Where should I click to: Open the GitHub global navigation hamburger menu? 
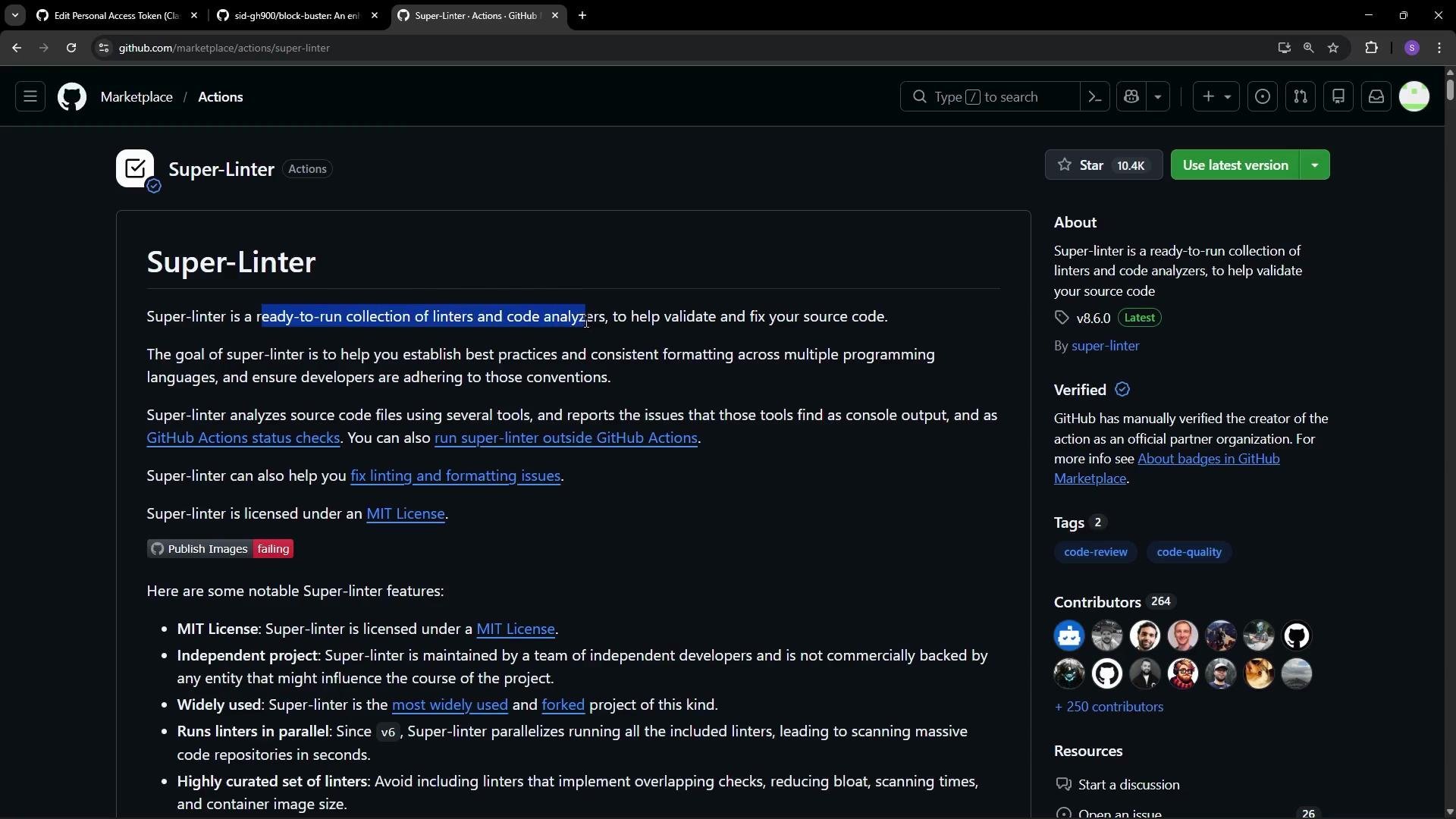(x=30, y=97)
